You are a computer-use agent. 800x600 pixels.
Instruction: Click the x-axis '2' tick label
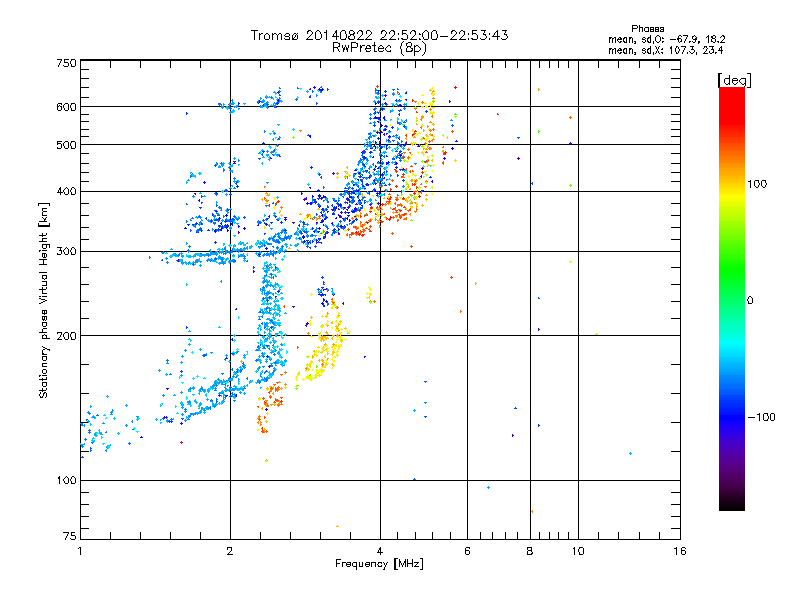230,551
